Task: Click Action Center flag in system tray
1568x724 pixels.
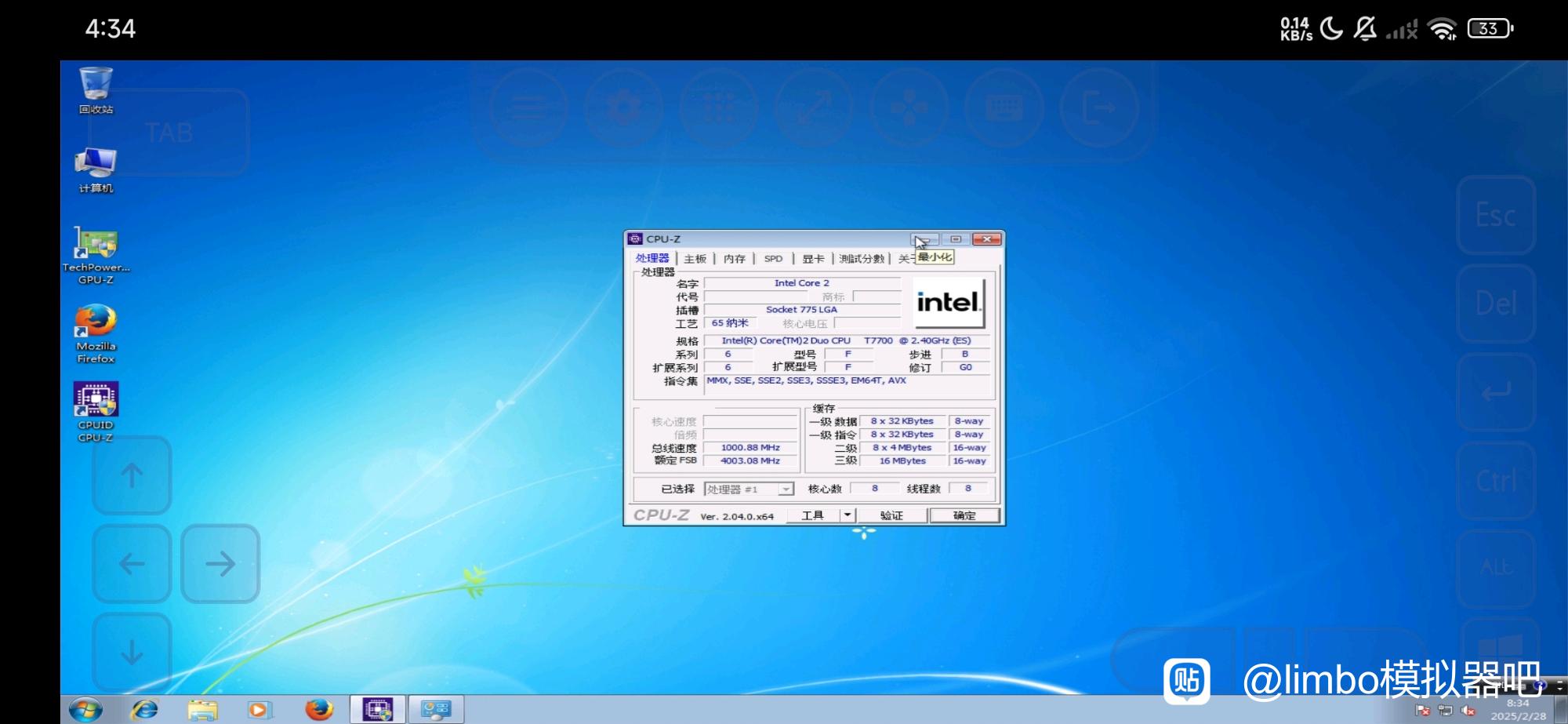Action: pyautogui.click(x=1422, y=711)
